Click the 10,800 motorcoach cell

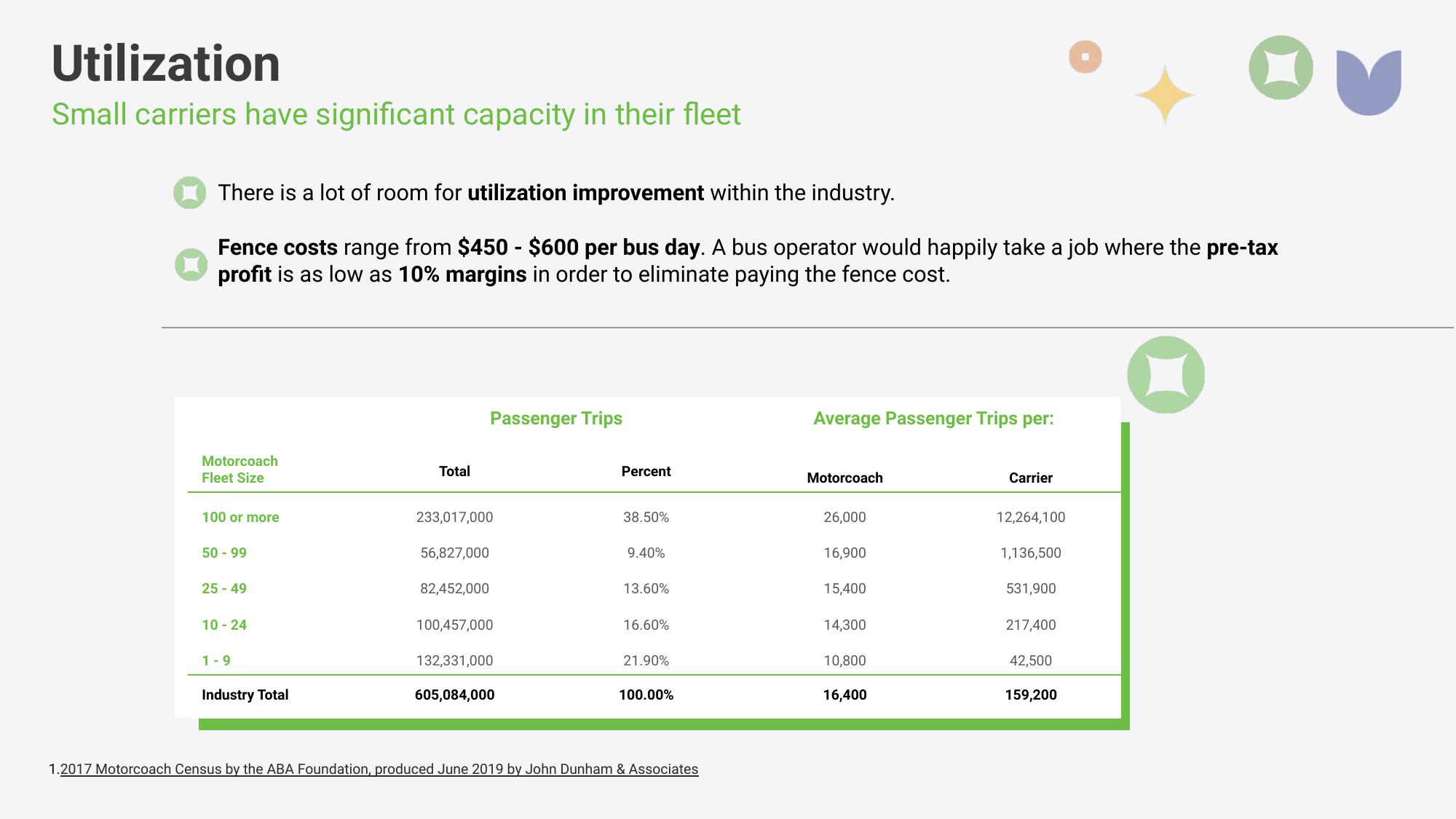tap(844, 660)
